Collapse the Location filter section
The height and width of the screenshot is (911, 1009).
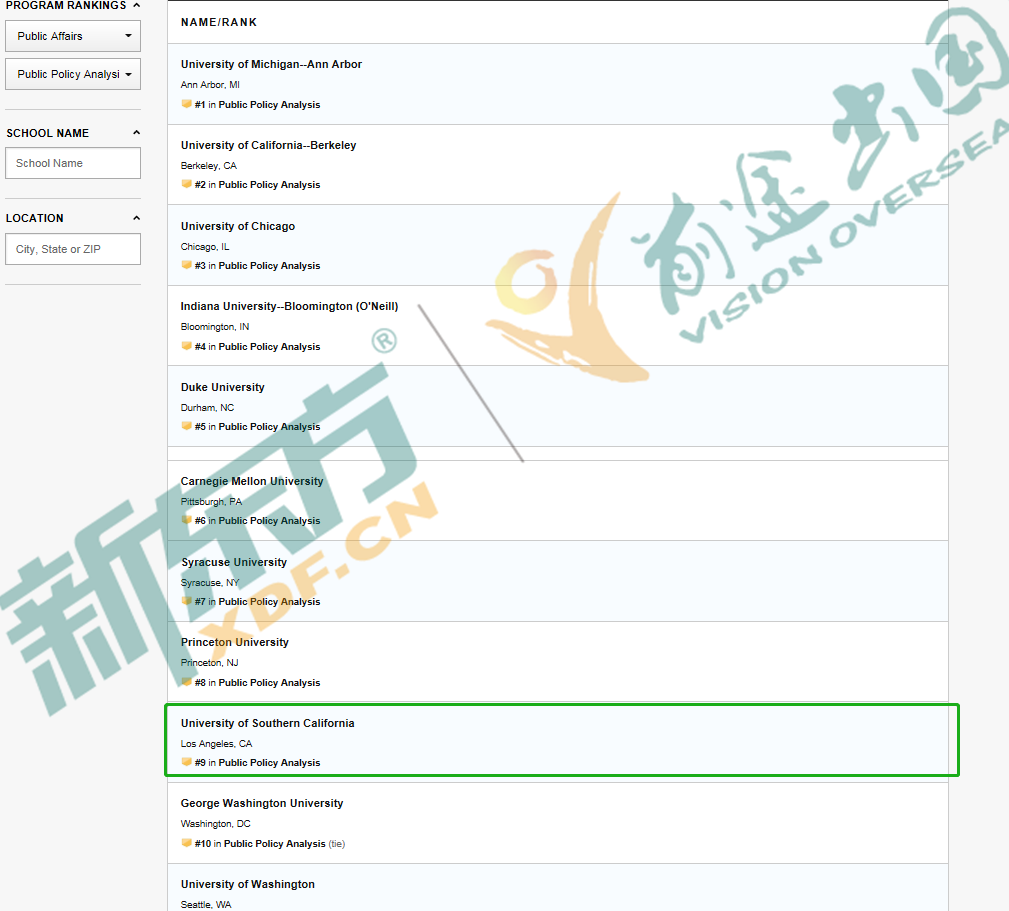coord(136,218)
